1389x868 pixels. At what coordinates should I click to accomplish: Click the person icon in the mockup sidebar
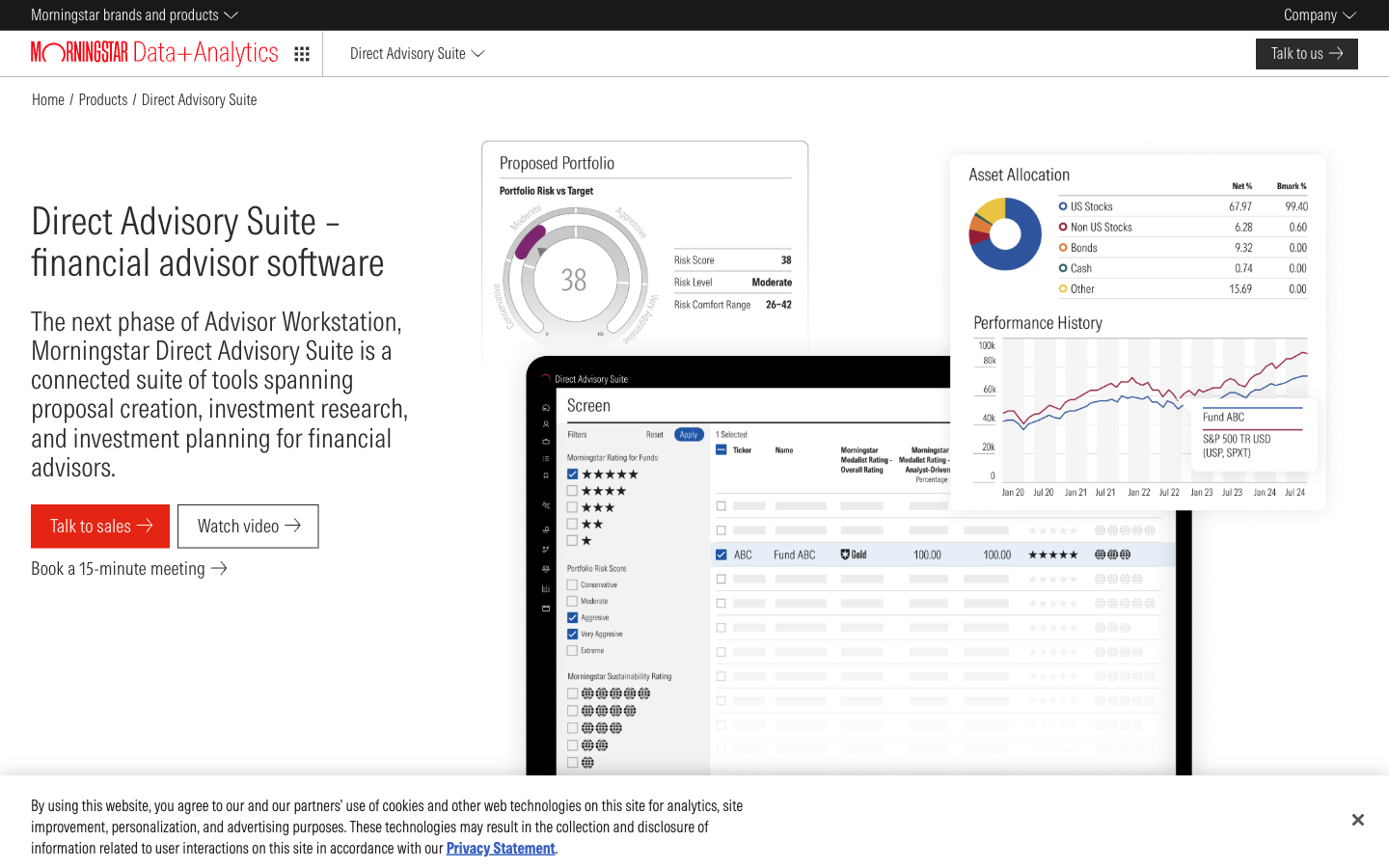(x=546, y=424)
